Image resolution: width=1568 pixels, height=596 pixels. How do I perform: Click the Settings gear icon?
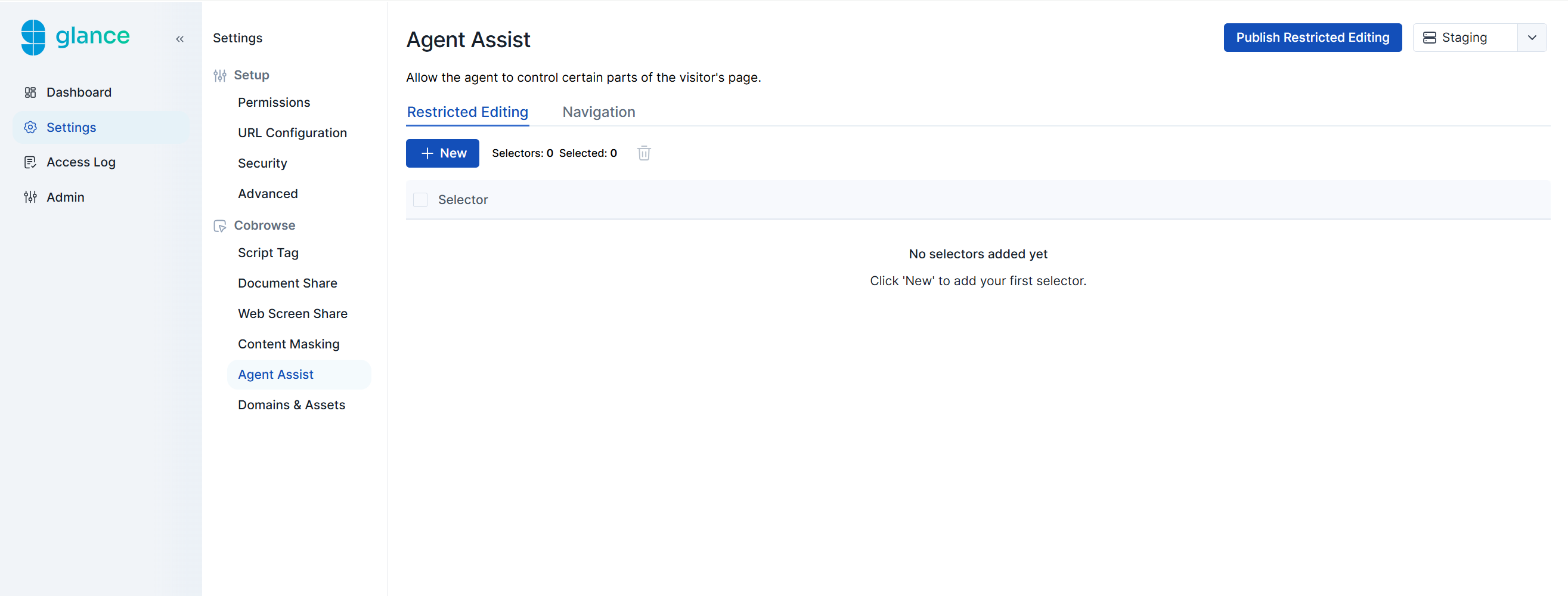30,126
